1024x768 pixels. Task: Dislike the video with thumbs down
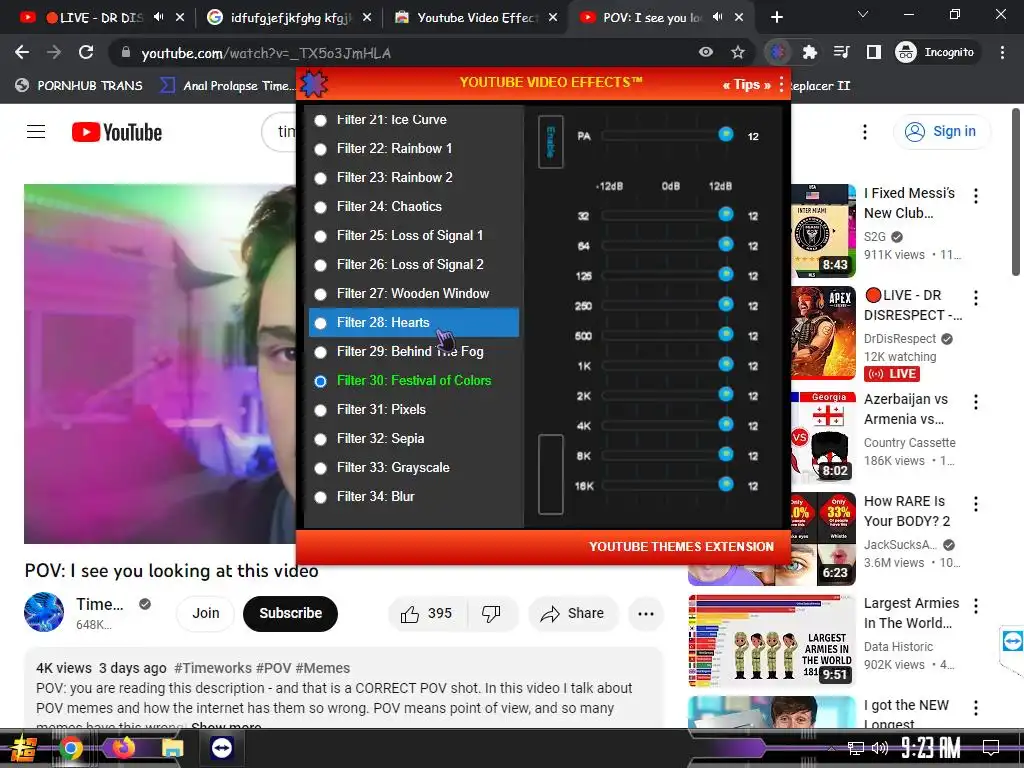(x=492, y=613)
